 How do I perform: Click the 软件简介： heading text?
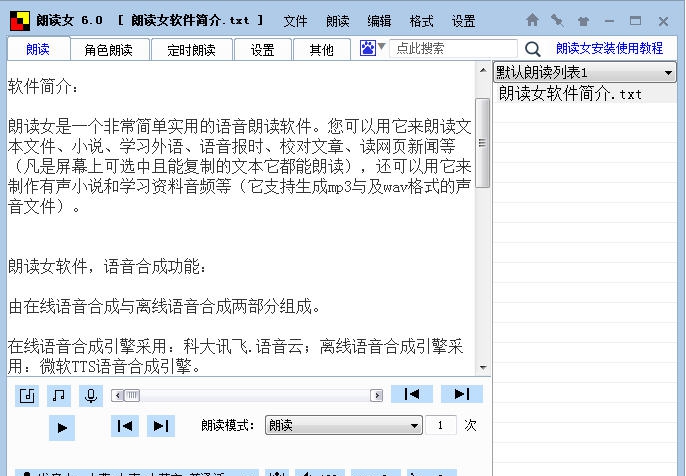pyautogui.click(x=44, y=87)
